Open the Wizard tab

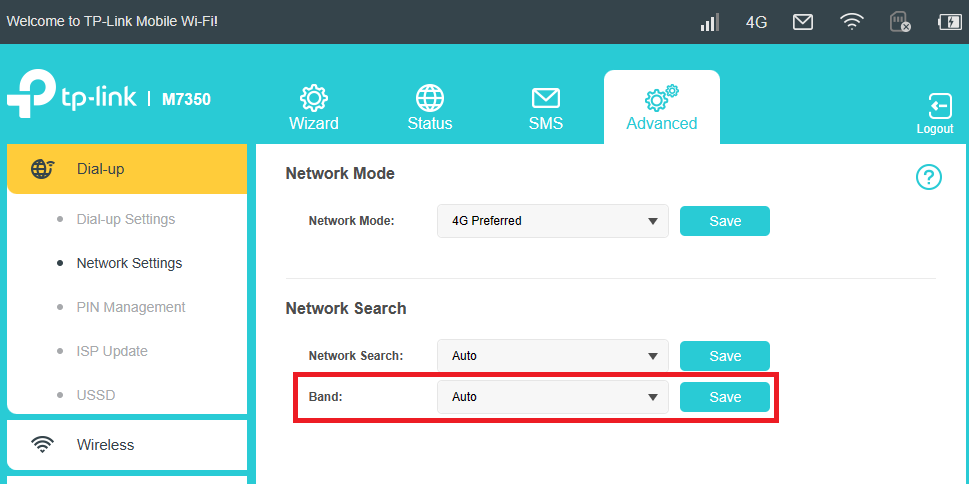(314, 107)
